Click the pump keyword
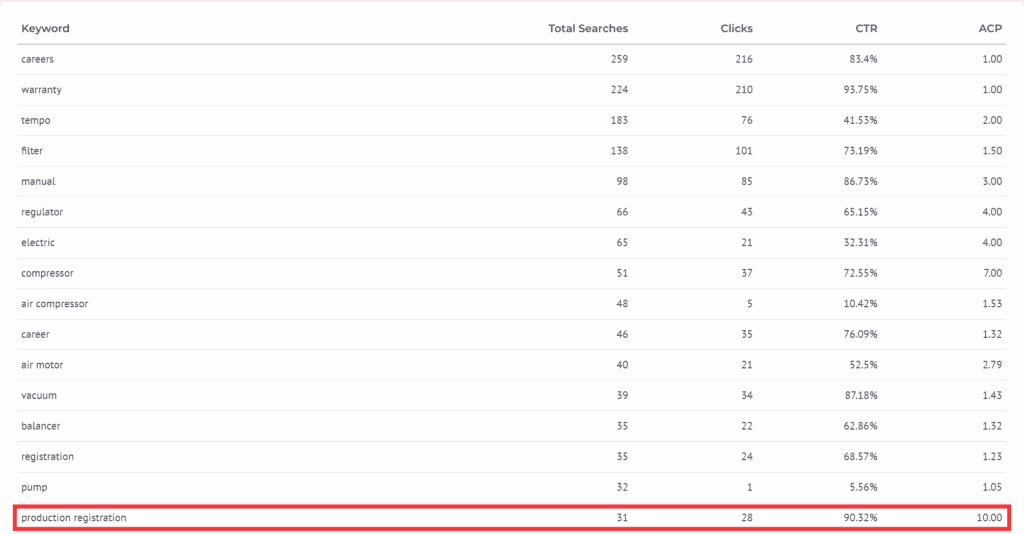 [34, 487]
